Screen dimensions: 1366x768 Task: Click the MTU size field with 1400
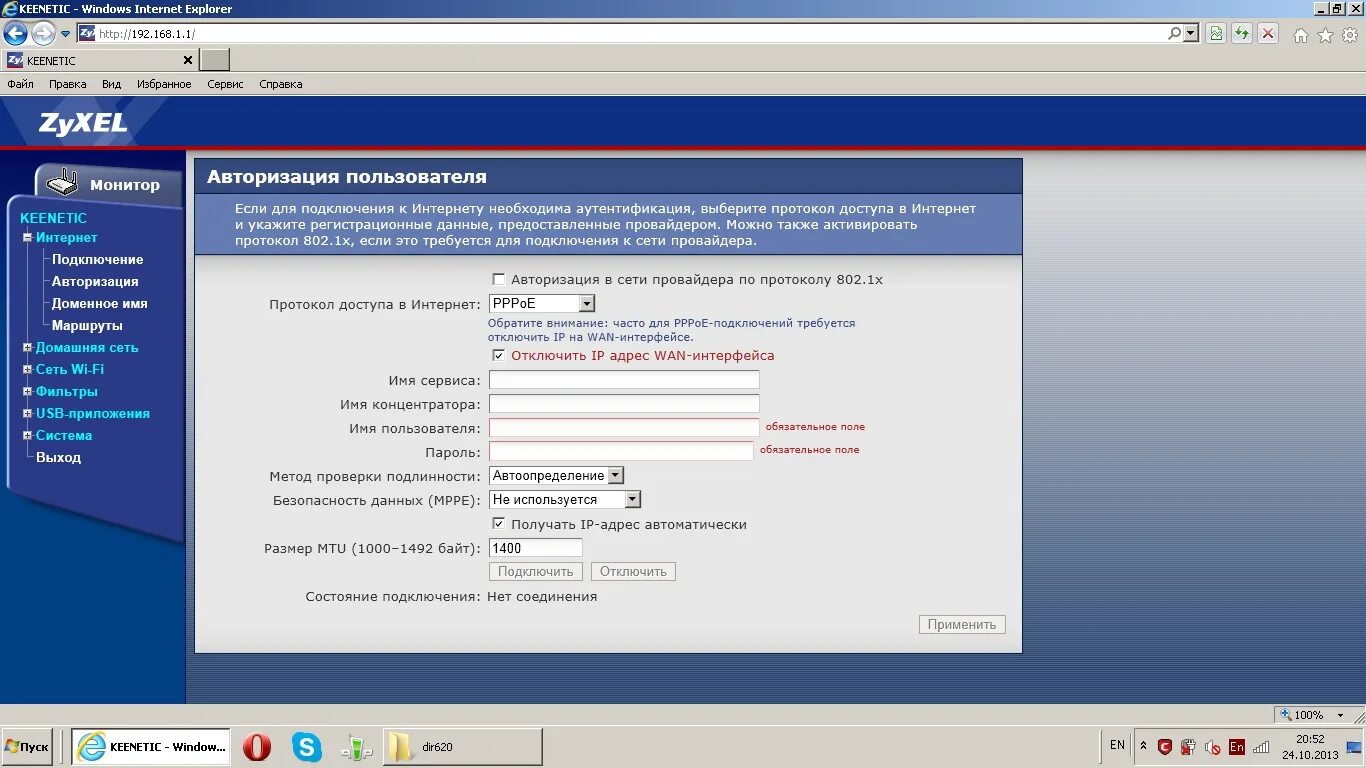tap(536, 548)
